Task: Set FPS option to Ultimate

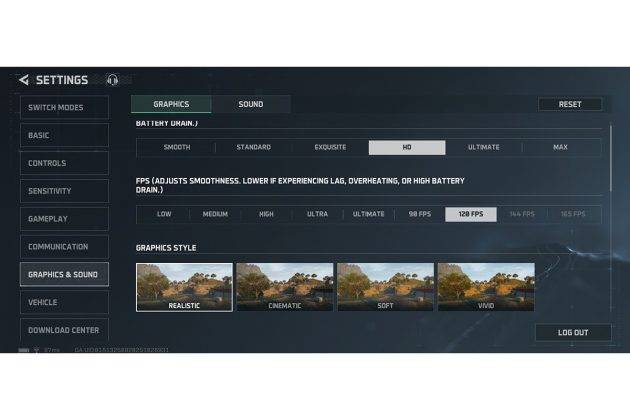Action: (x=368, y=214)
